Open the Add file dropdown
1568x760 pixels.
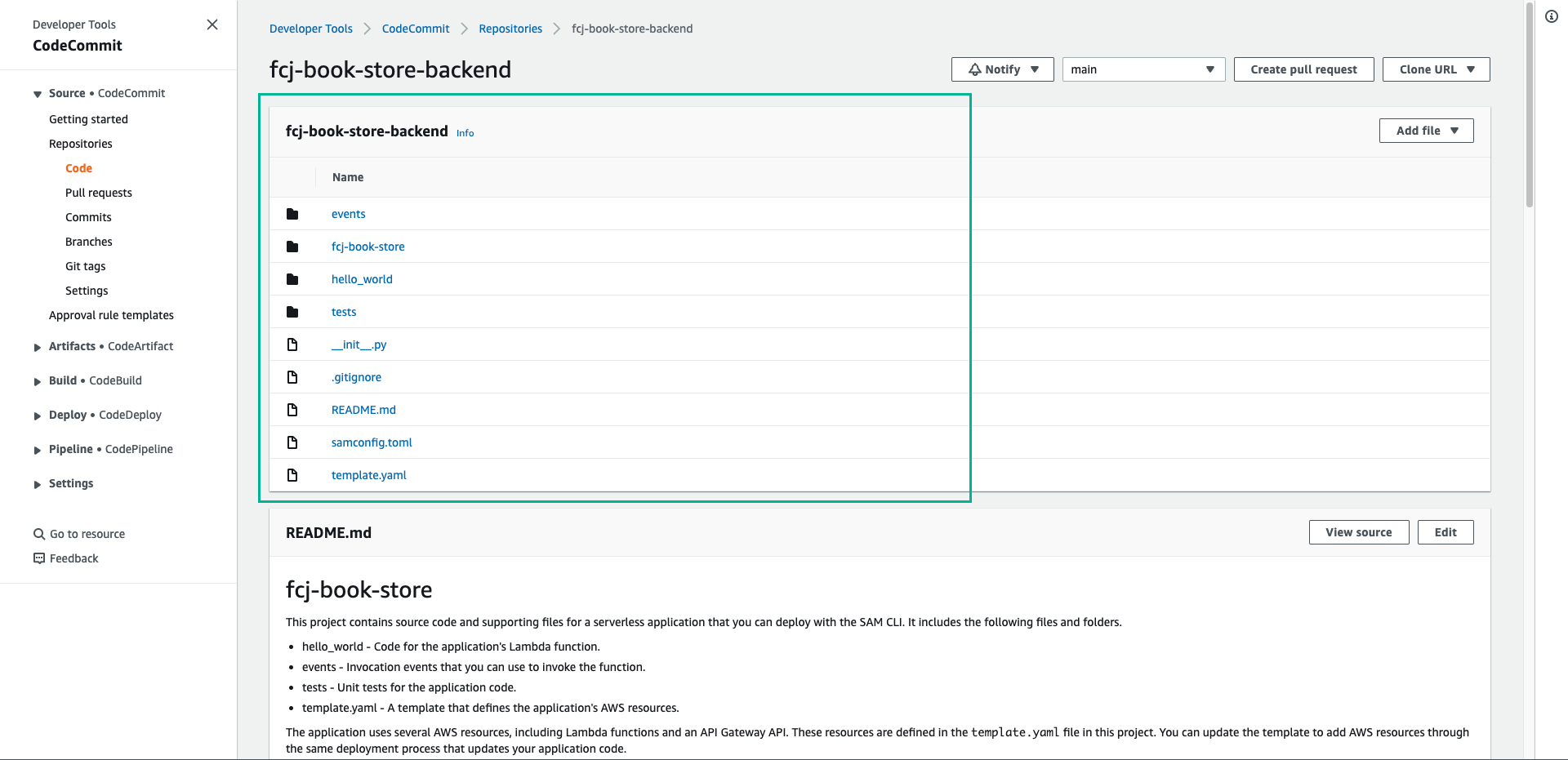coord(1426,131)
